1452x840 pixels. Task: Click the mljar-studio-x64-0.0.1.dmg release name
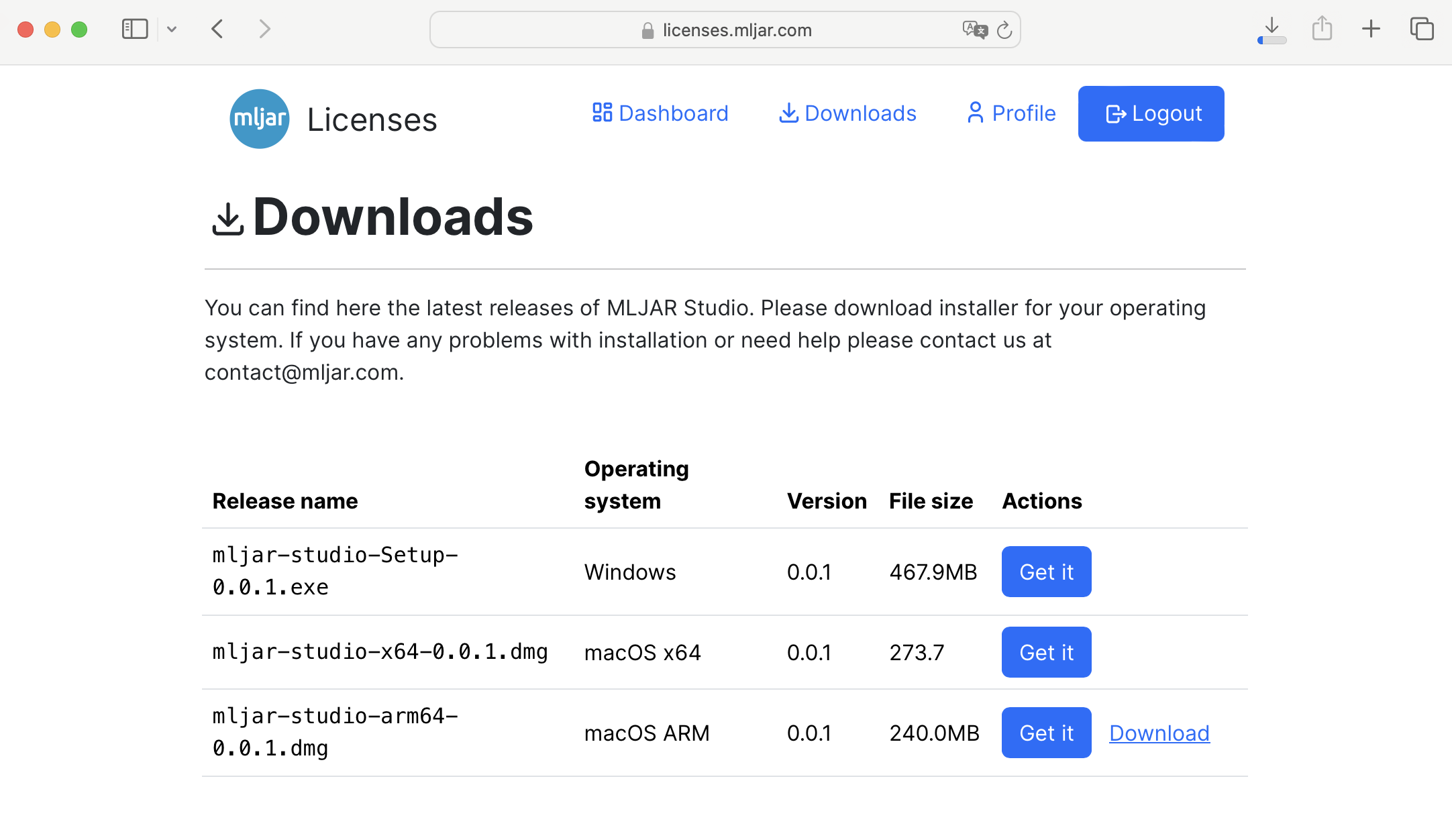click(380, 651)
